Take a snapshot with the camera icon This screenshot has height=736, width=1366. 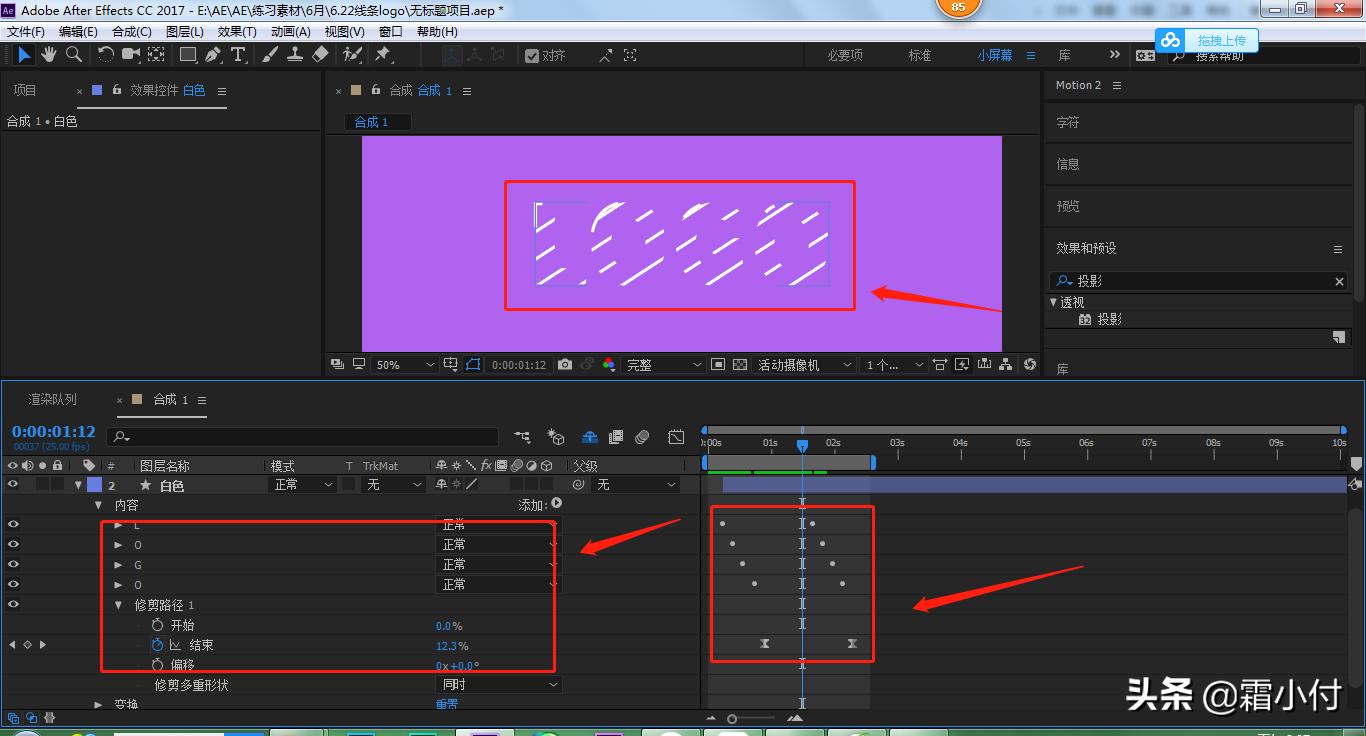click(x=565, y=365)
